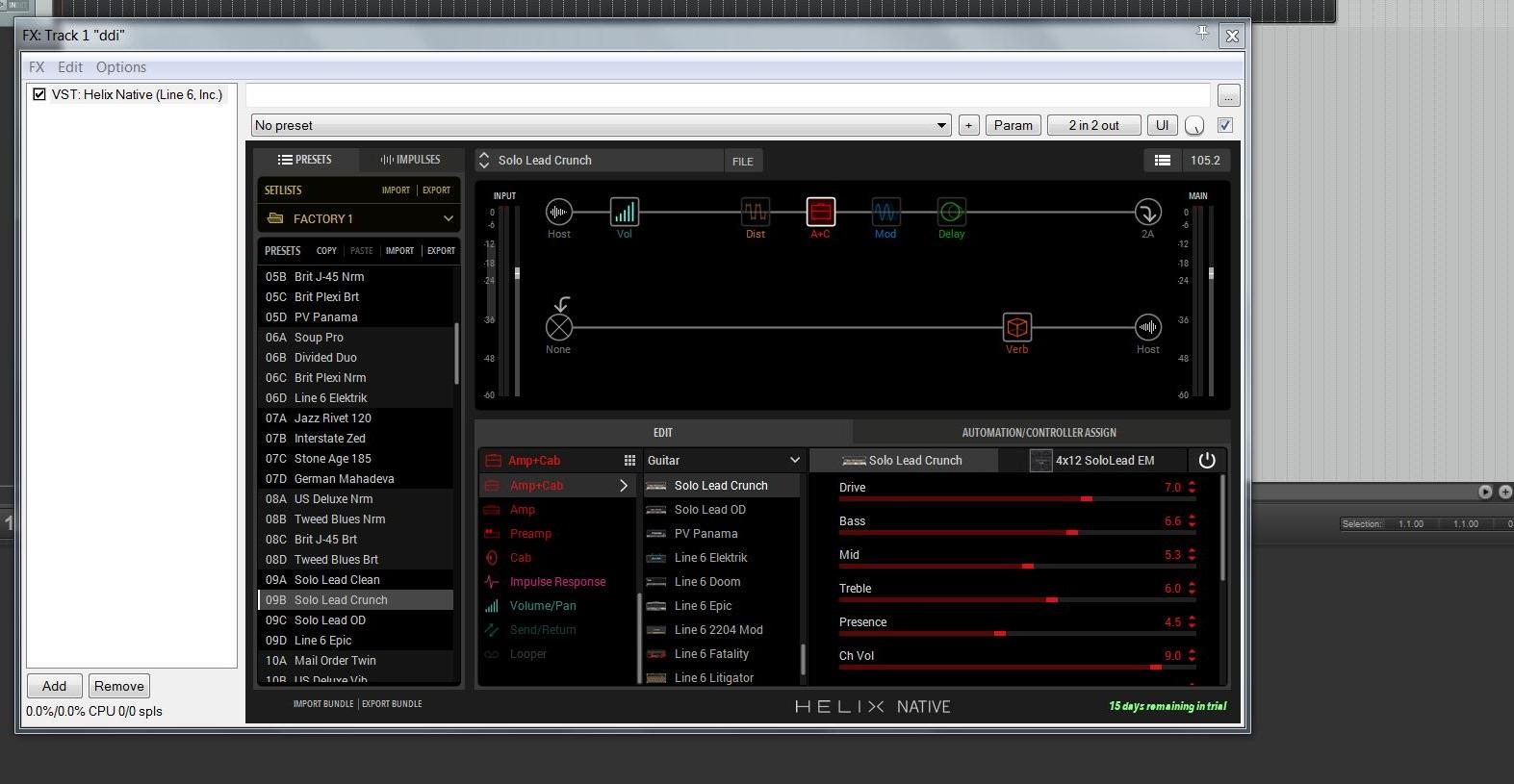1514x784 pixels.
Task: Expand the FACTORY 1 setlist dropdown
Action: click(448, 218)
